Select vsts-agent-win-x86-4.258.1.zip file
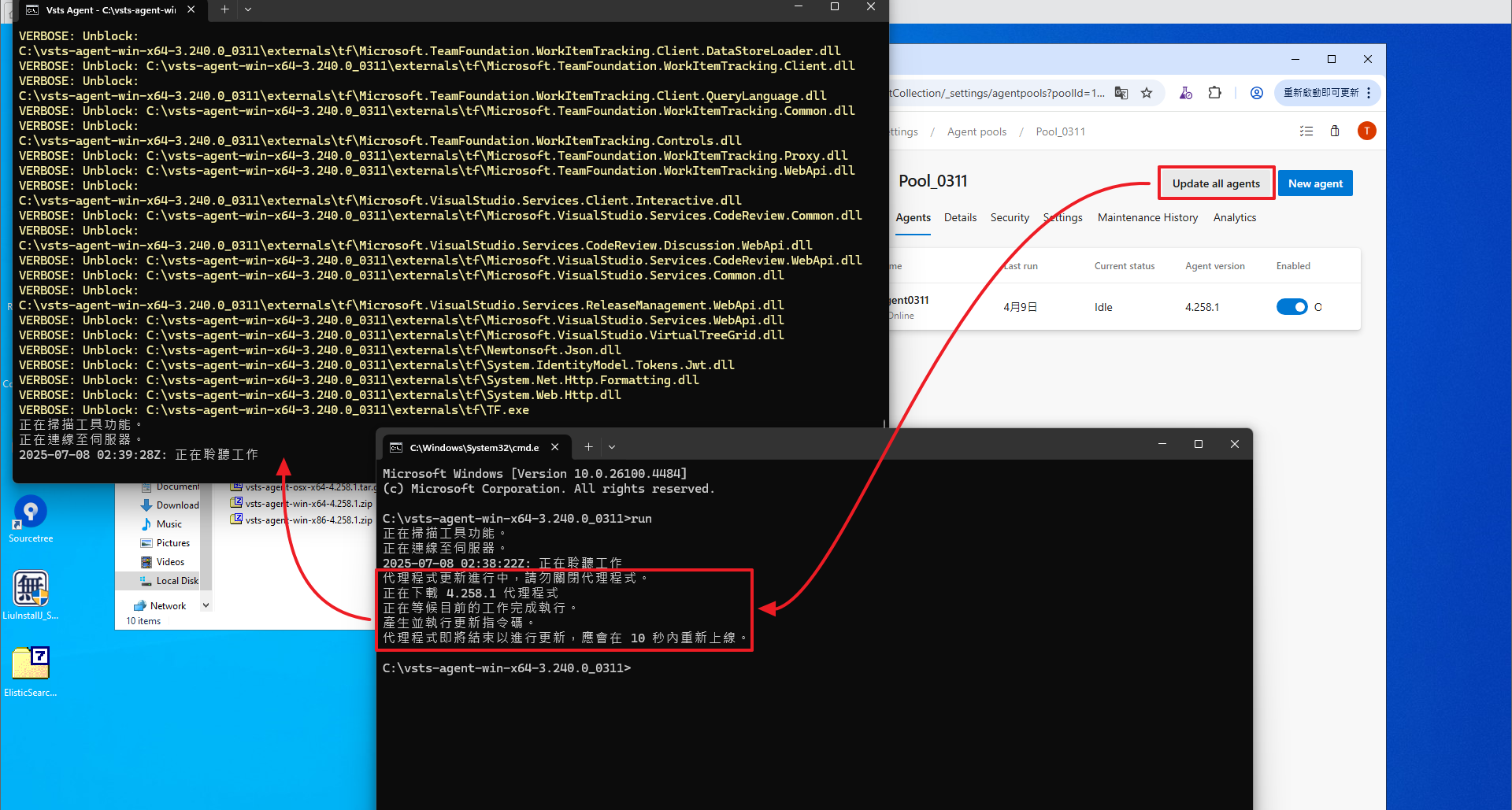The height and width of the screenshot is (810, 1512). pyautogui.click(x=302, y=520)
